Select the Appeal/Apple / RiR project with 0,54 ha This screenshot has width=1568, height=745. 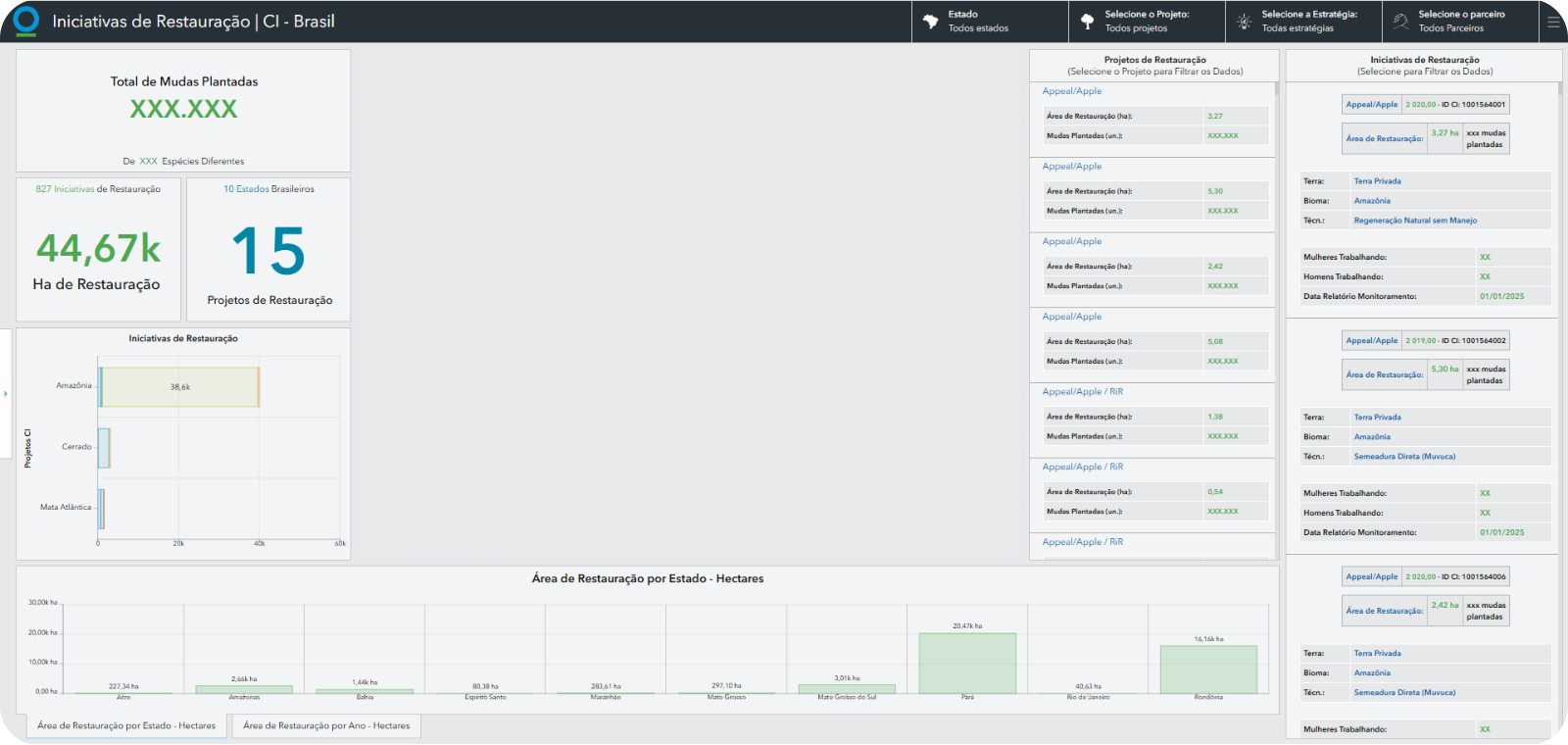(x=1152, y=495)
